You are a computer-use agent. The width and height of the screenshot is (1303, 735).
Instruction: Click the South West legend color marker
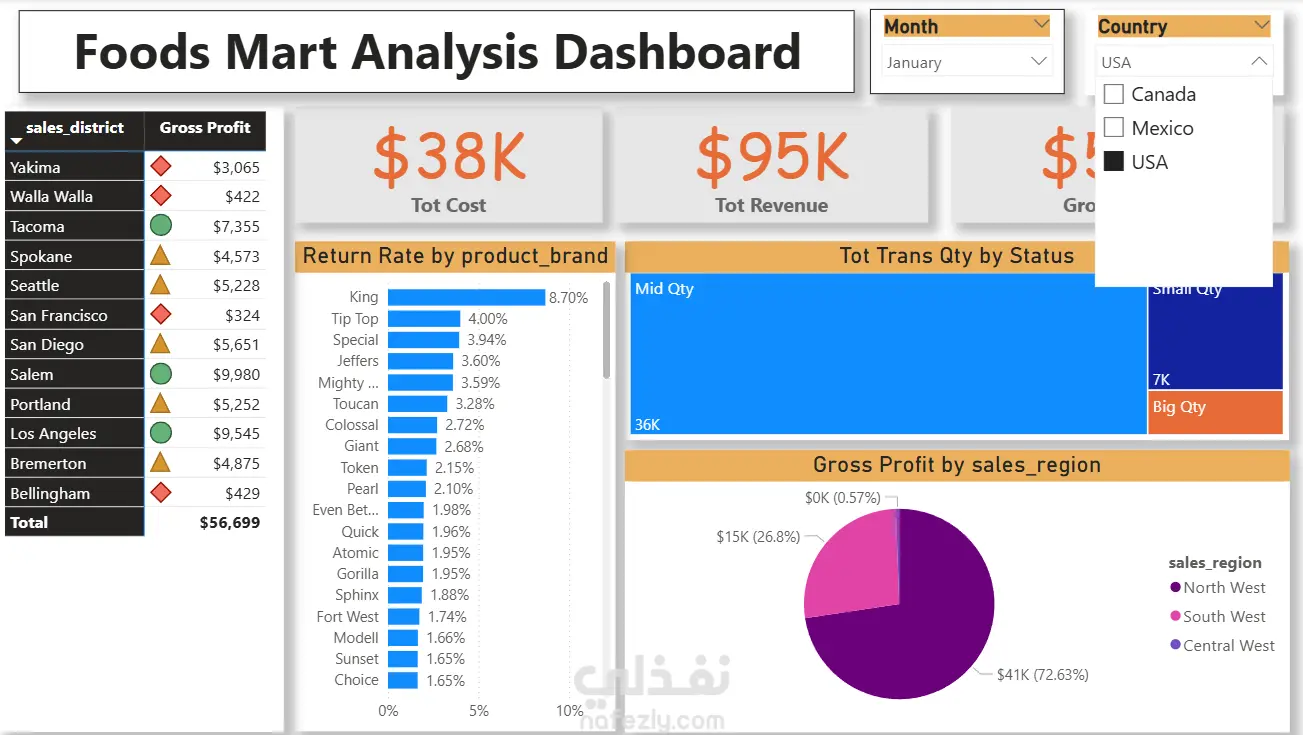1176,616
